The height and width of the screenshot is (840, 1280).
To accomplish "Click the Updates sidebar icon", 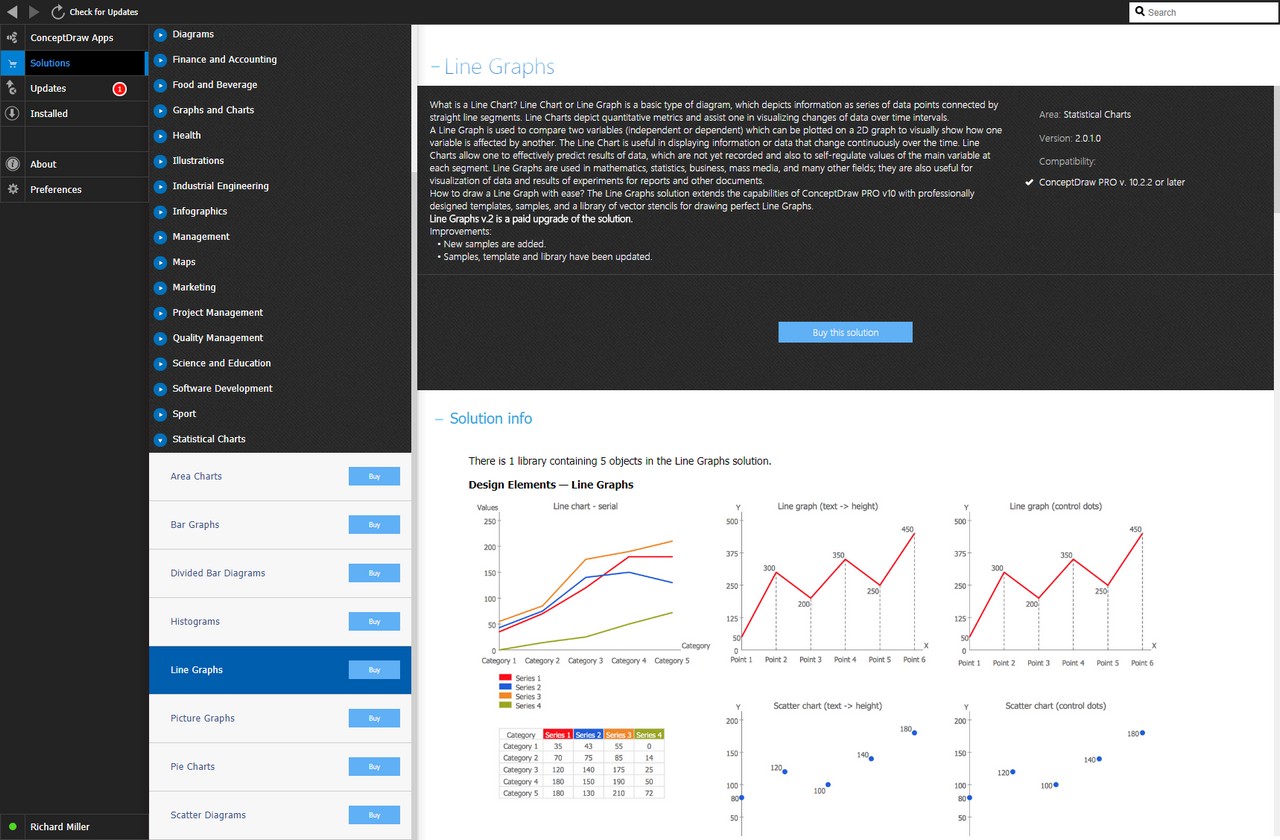I will coord(12,88).
